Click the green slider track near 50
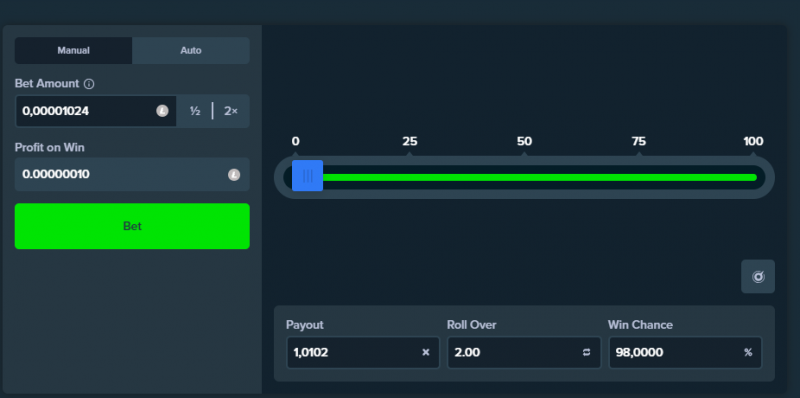 524,178
